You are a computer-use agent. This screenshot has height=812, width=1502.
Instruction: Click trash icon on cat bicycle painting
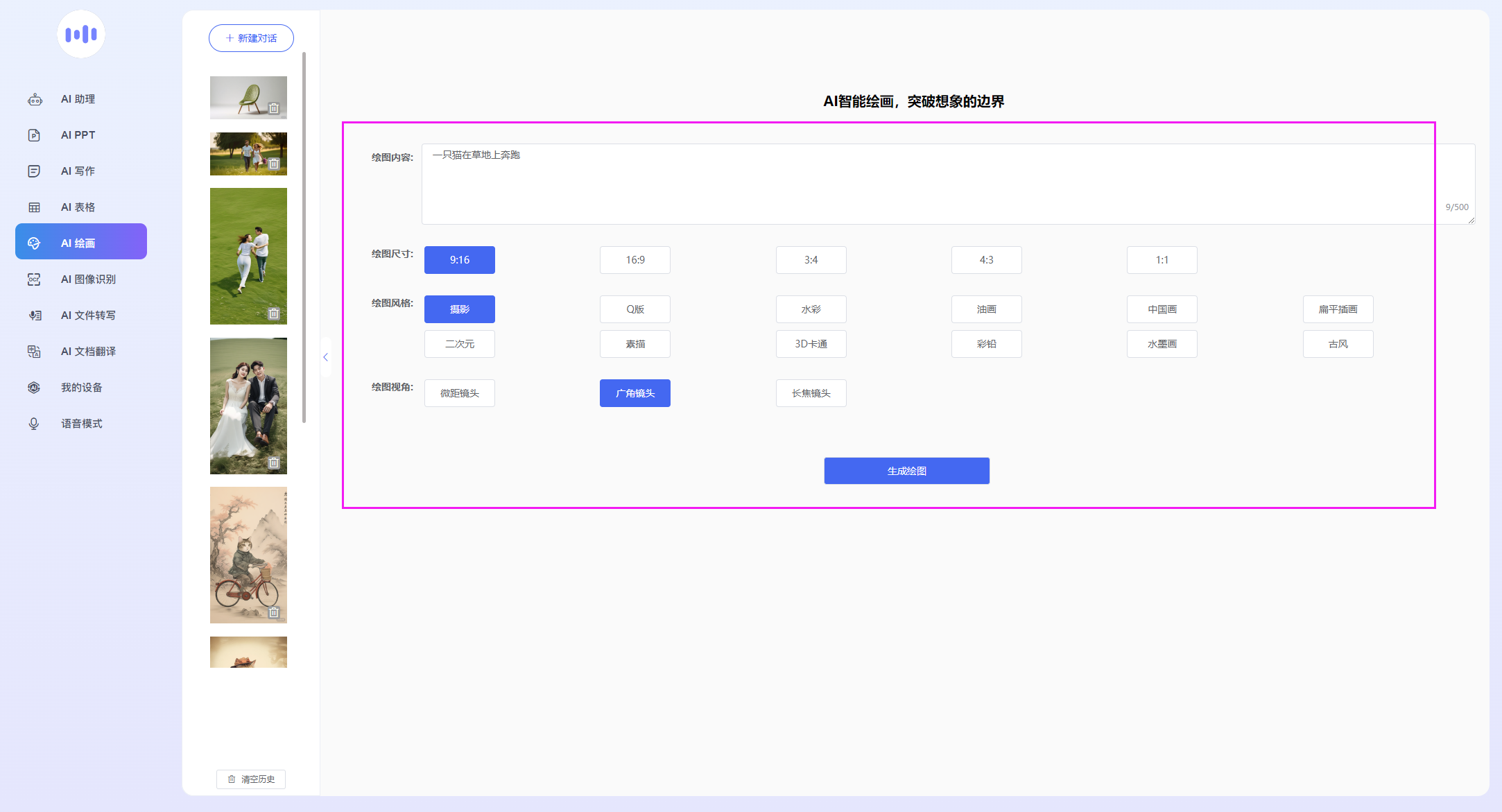click(274, 612)
